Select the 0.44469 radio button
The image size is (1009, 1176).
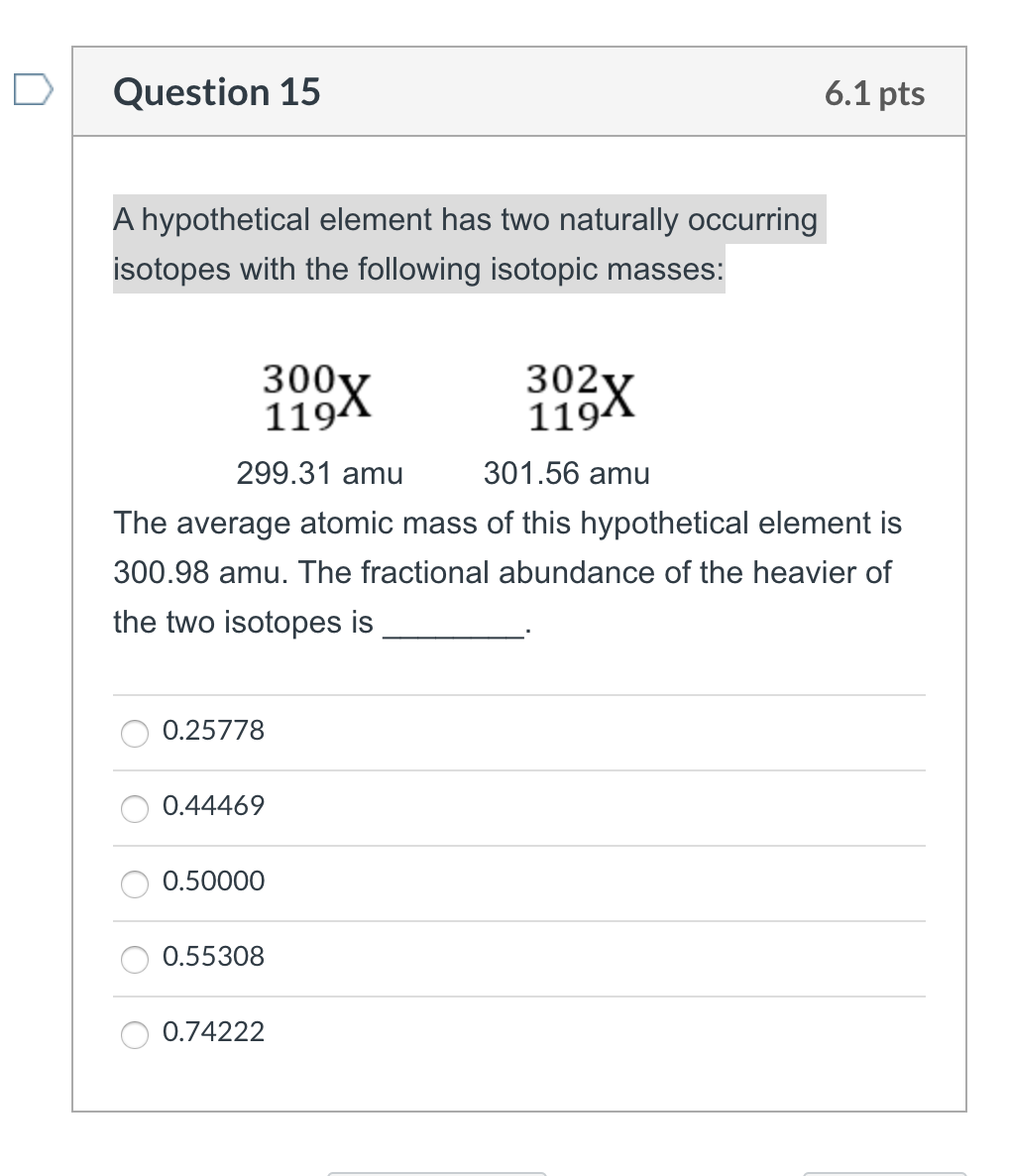(x=134, y=809)
